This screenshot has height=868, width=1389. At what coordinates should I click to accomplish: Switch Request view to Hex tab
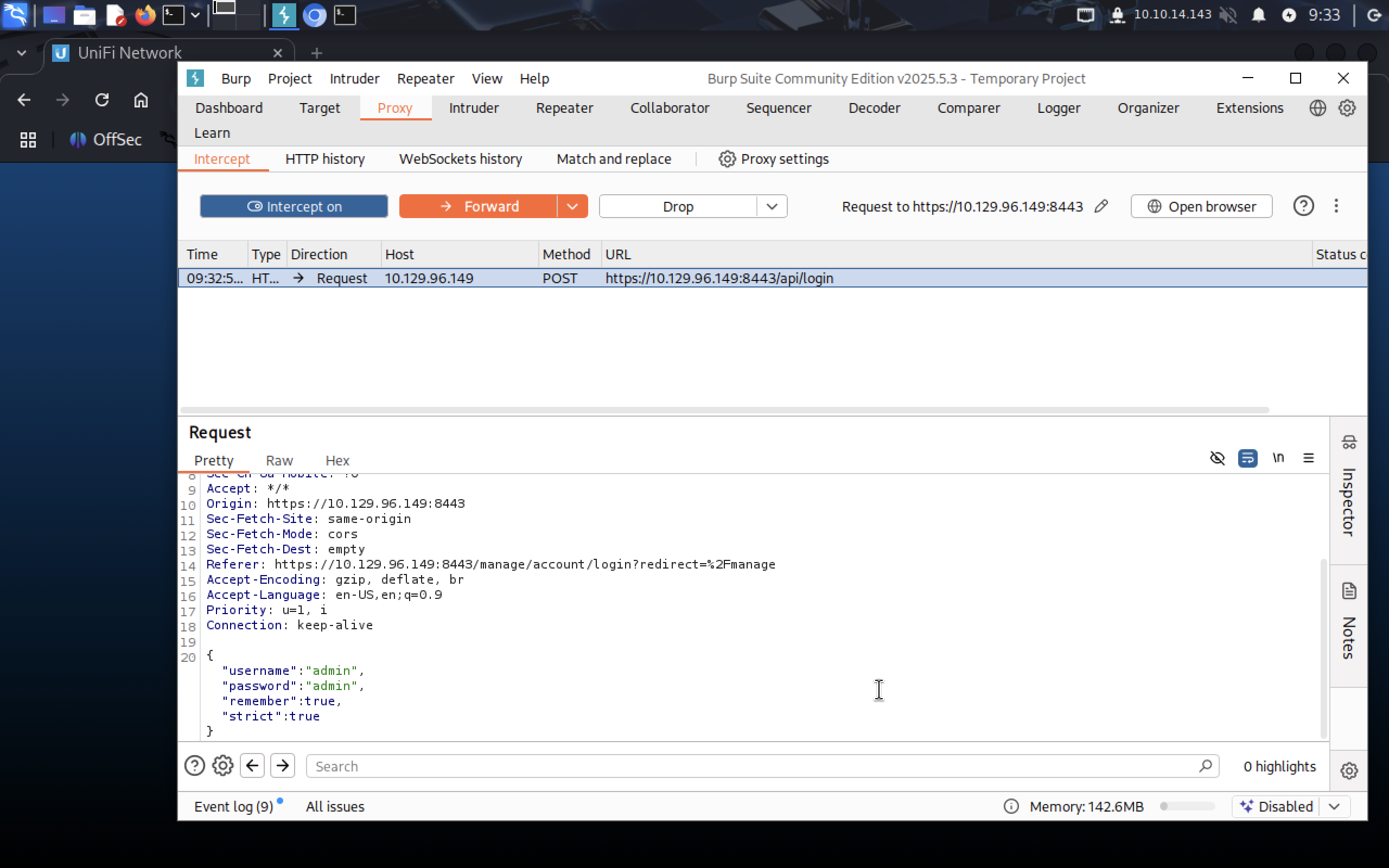pos(337,461)
